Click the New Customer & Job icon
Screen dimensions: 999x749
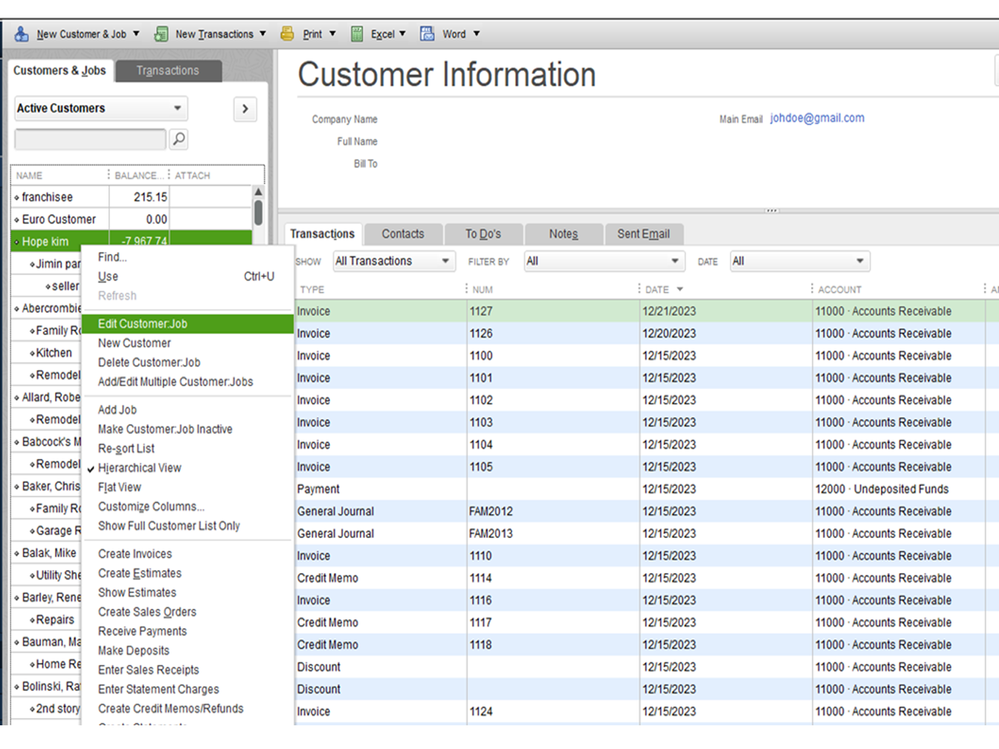22,34
